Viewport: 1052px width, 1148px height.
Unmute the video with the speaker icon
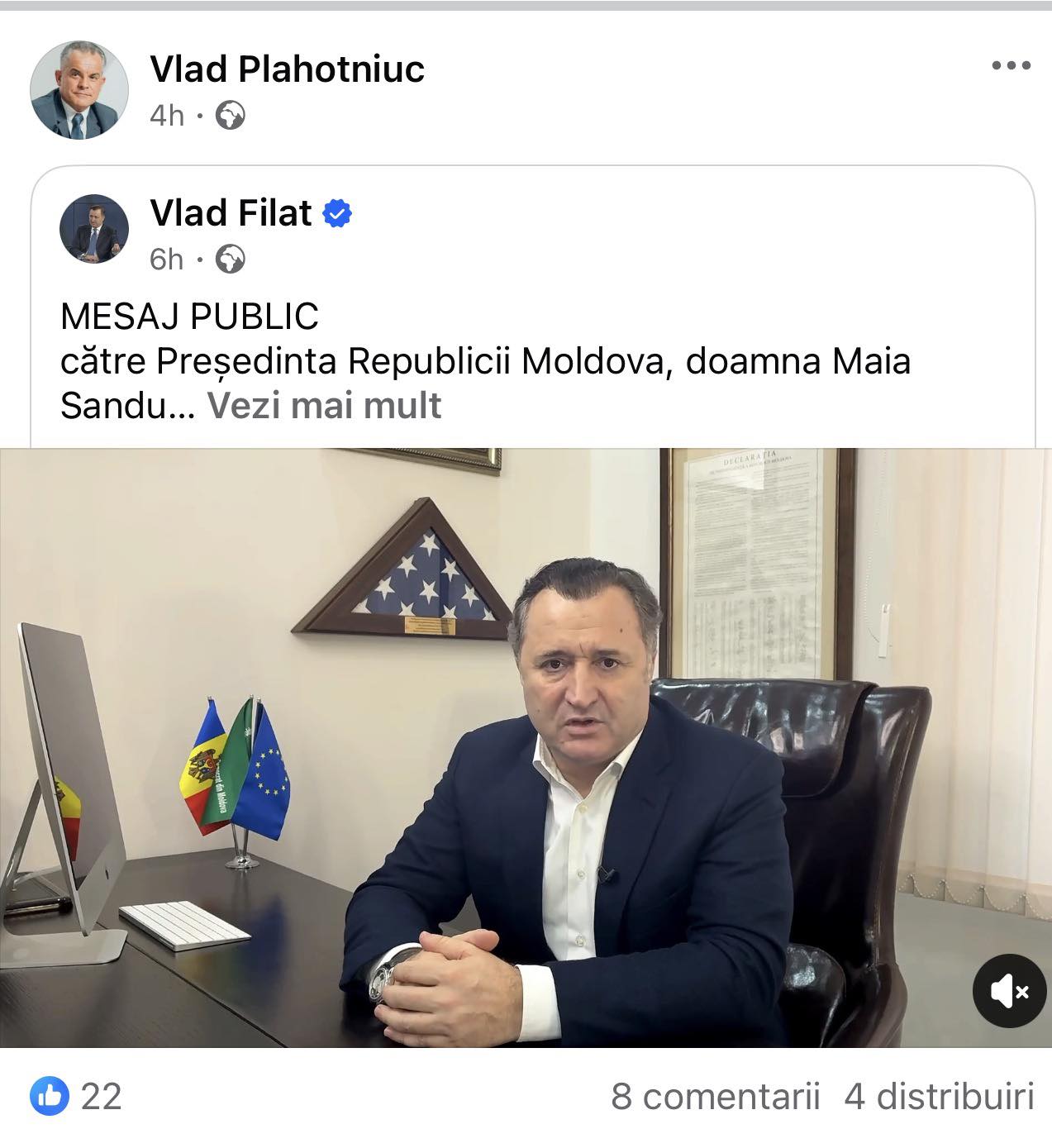click(1009, 990)
